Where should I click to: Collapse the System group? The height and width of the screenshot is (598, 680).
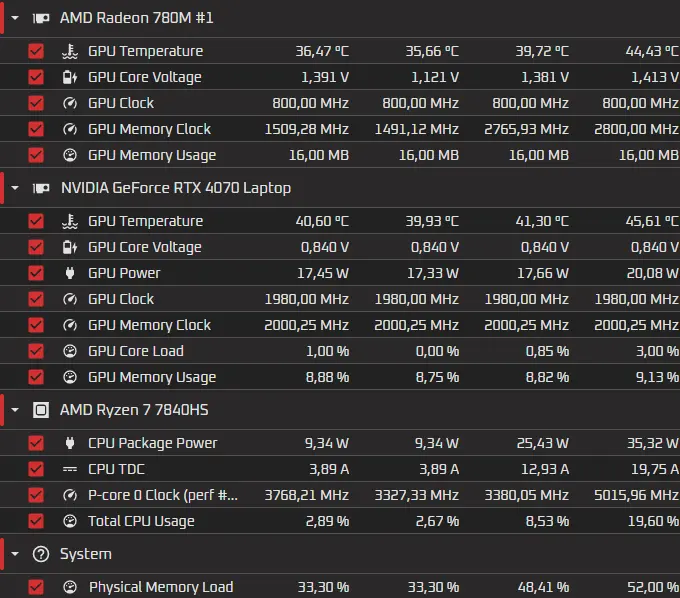tap(15, 554)
